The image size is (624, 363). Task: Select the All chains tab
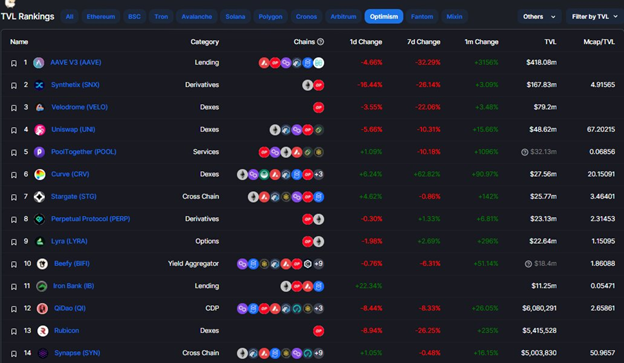(70, 16)
